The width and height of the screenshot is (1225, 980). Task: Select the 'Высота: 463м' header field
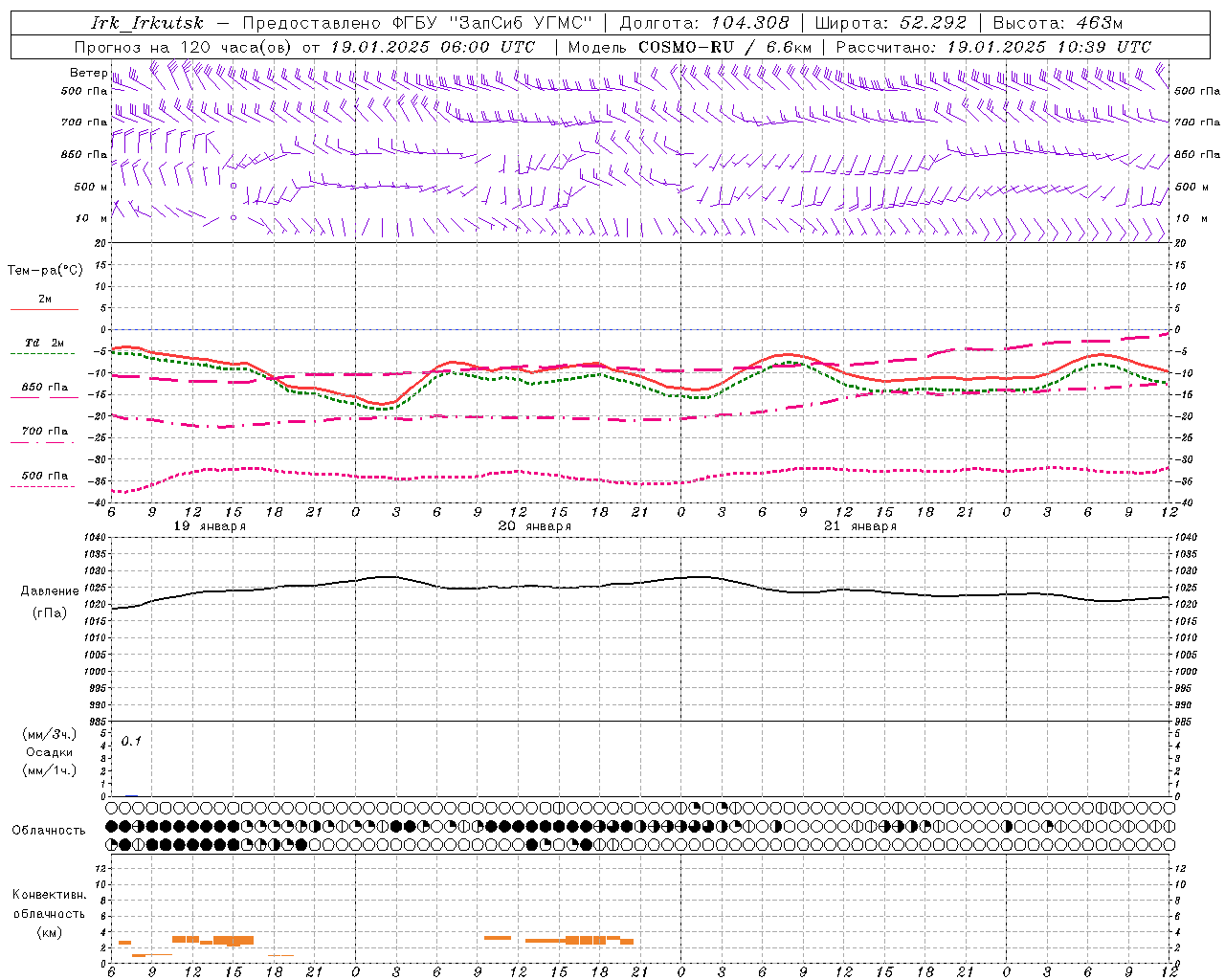click(1058, 23)
